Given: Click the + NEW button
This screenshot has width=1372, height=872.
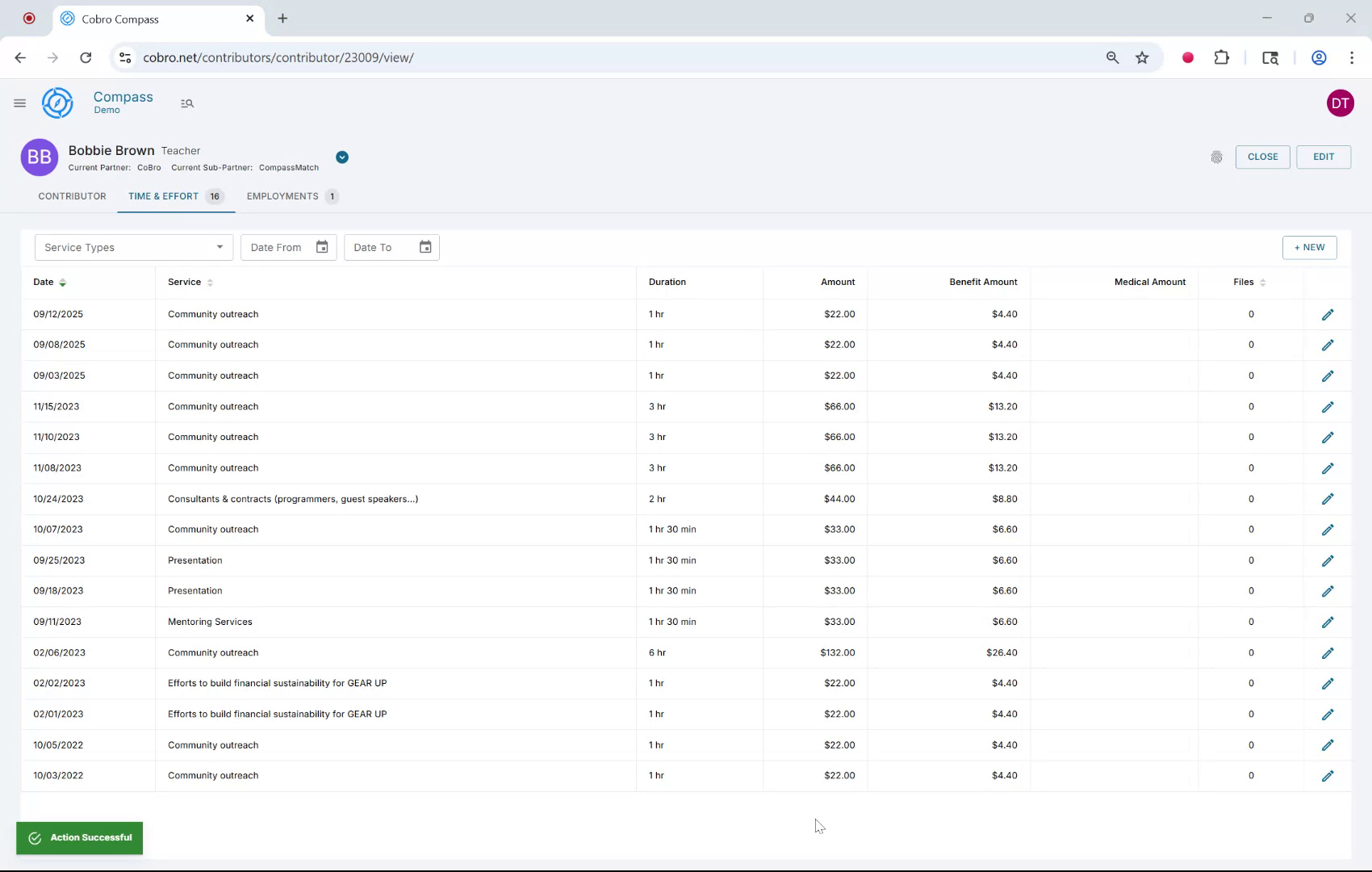Looking at the screenshot, I should point(1309,247).
